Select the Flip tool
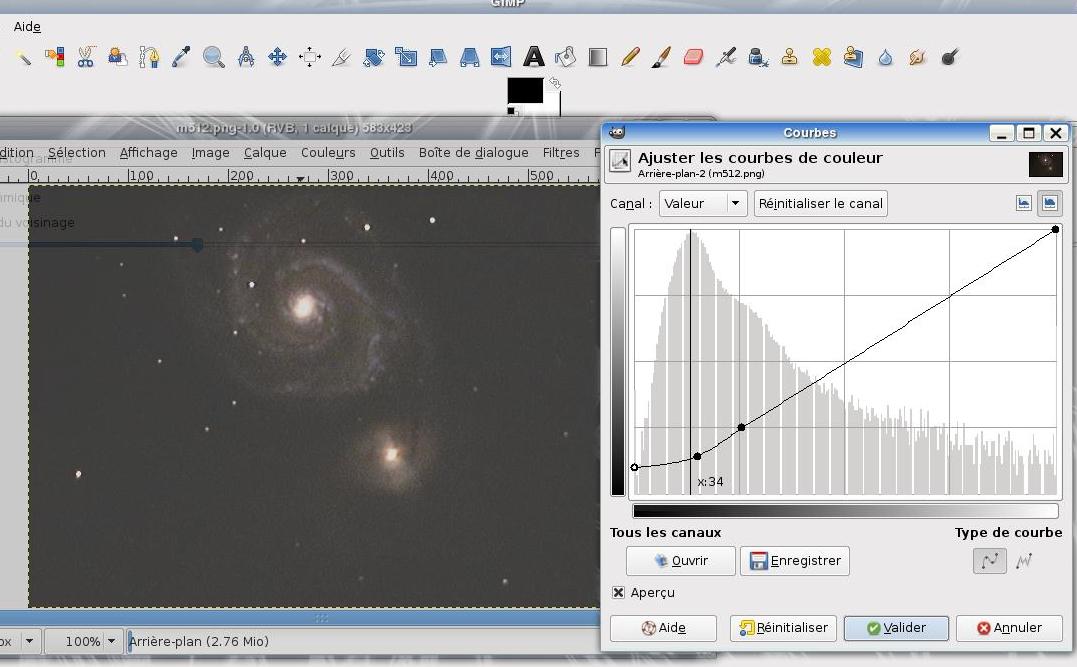1077x667 pixels. tap(501, 57)
